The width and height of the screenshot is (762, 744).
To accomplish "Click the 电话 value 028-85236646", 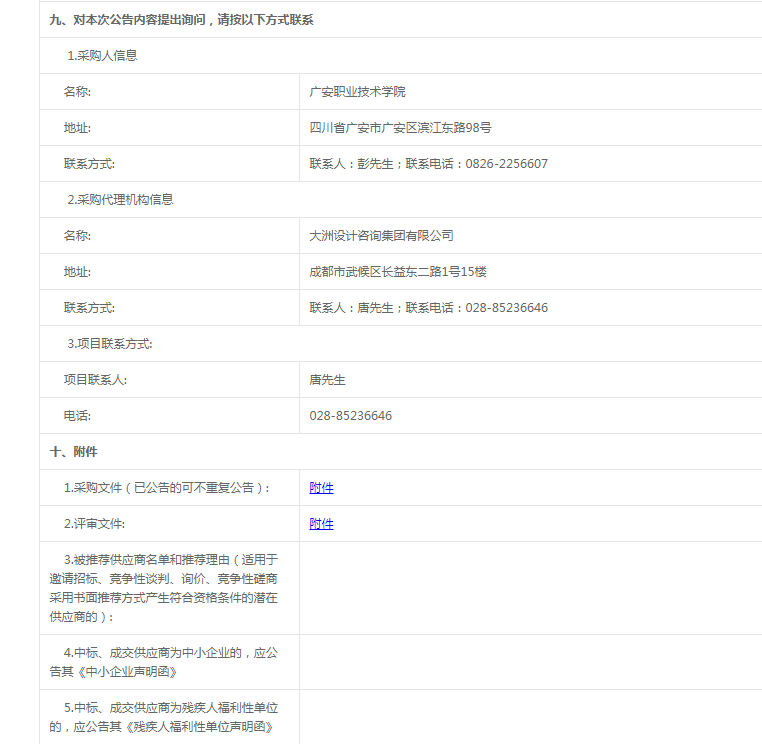I will click(350, 416).
